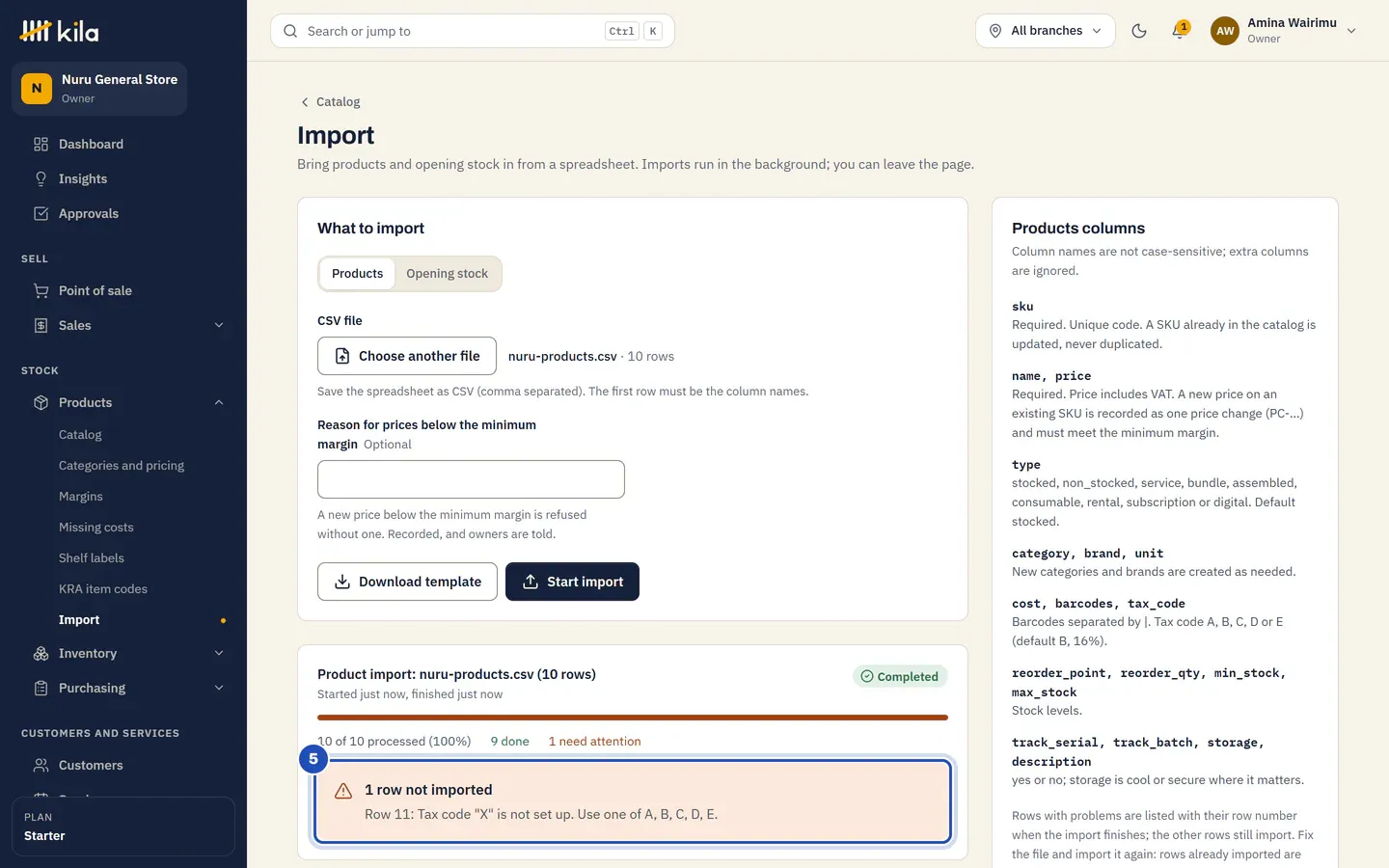
Task: Click the '1 need attention' count
Action: [x=594, y=742]
